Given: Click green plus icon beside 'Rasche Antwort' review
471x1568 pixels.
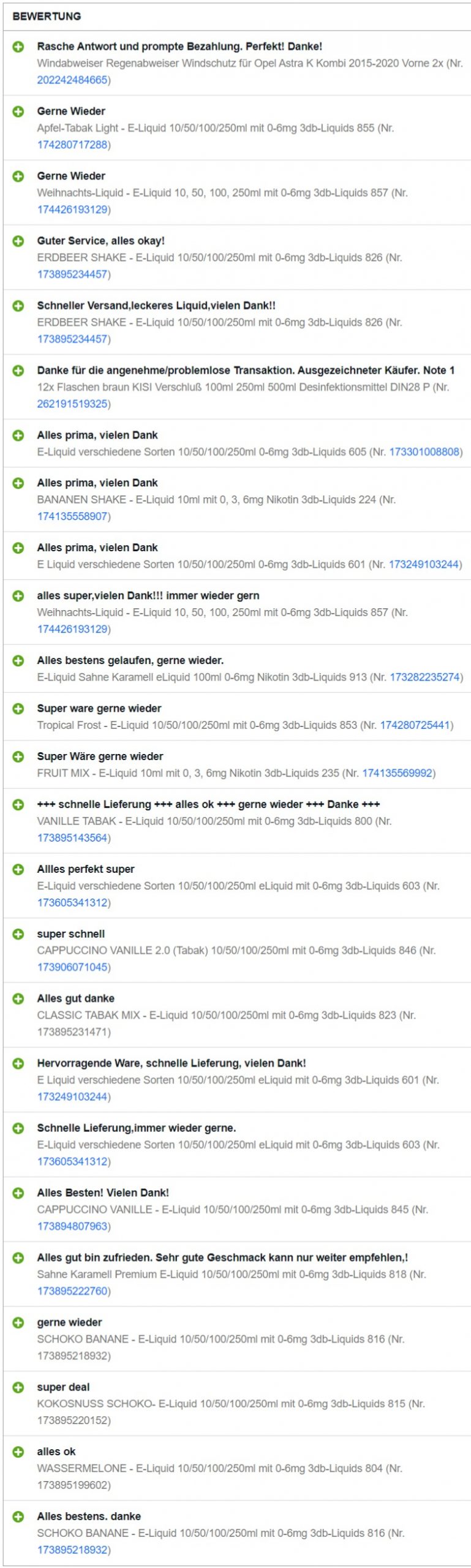Looking at the screenshot, I should tap(18, 47).
